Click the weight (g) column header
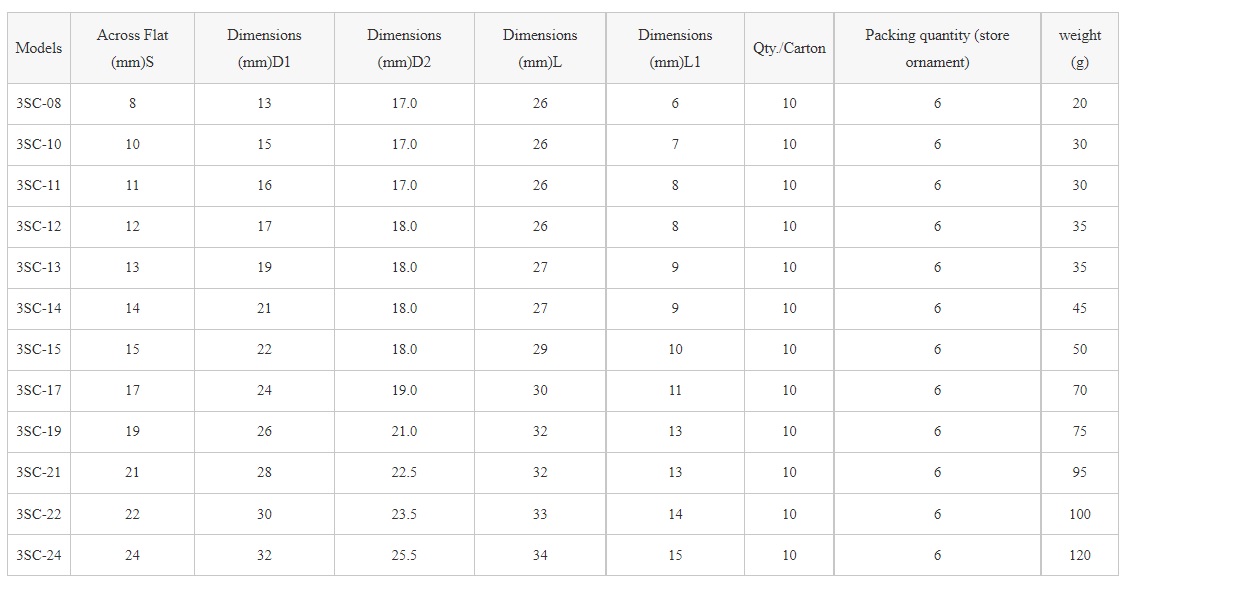 coord(1079,48)
